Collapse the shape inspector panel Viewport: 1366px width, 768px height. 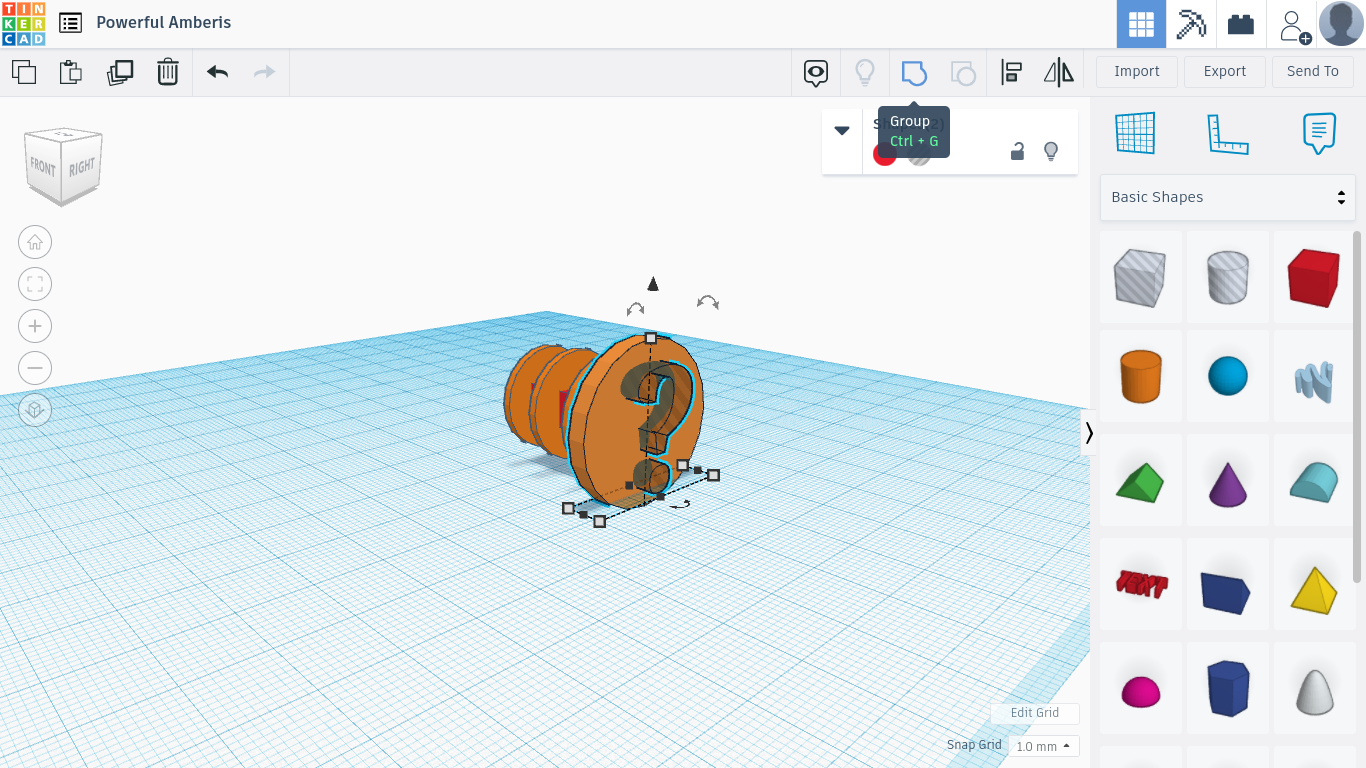(842, 130)
